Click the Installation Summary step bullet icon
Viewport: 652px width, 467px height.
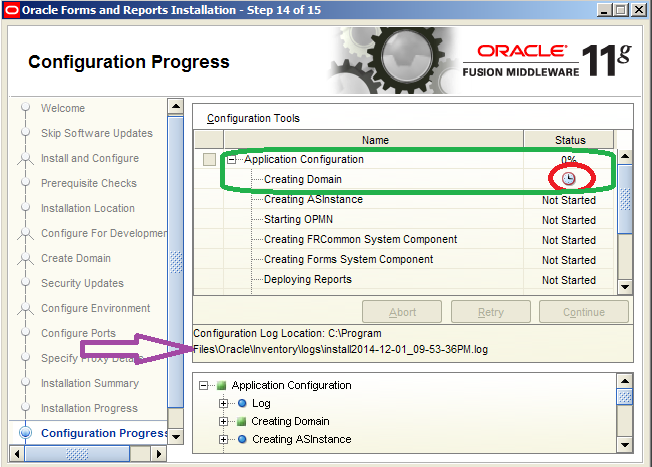click(25, 382)
